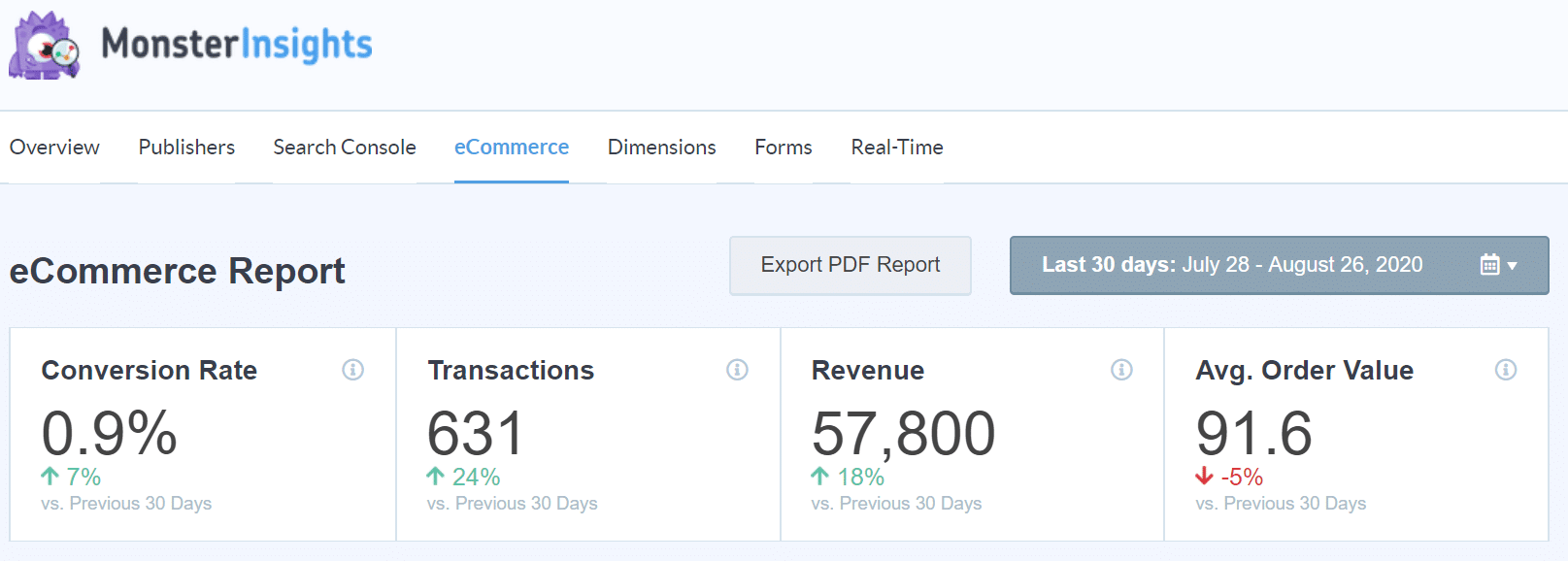
Task: Go to the Dimensions tab
Action: click(661, 148)
